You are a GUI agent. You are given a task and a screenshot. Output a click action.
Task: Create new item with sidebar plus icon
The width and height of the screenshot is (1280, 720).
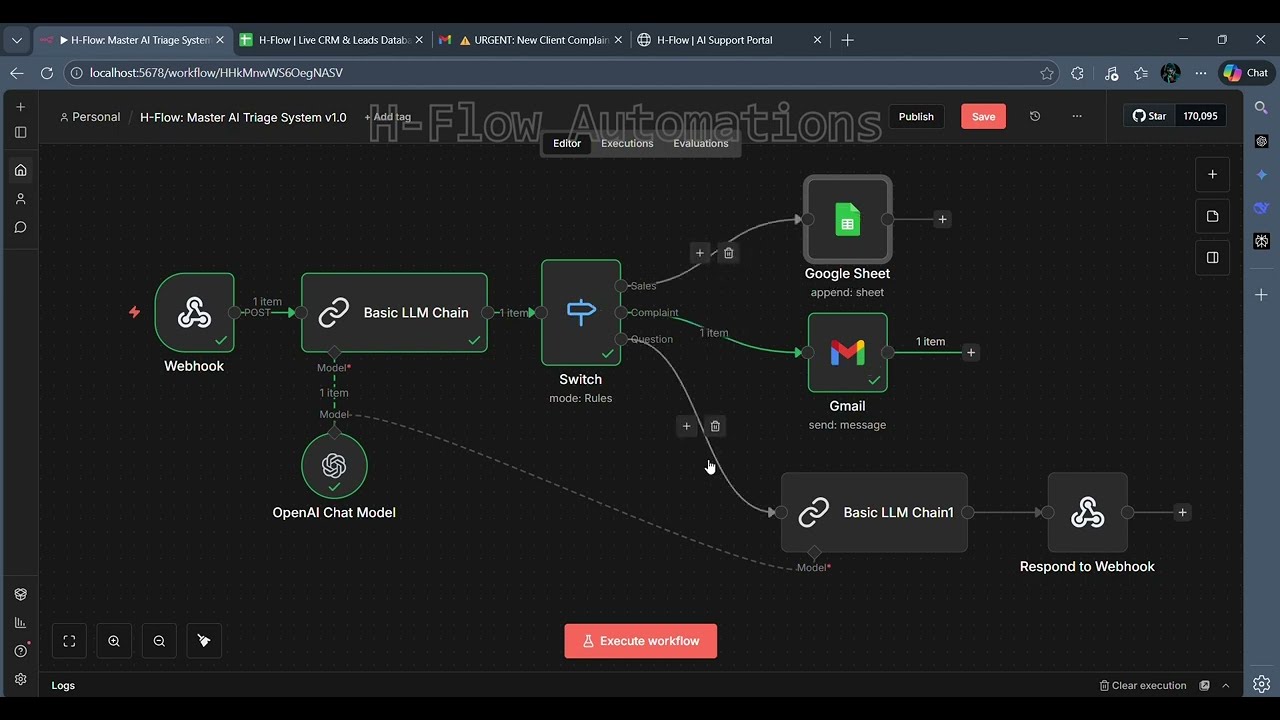pos(20,106)
